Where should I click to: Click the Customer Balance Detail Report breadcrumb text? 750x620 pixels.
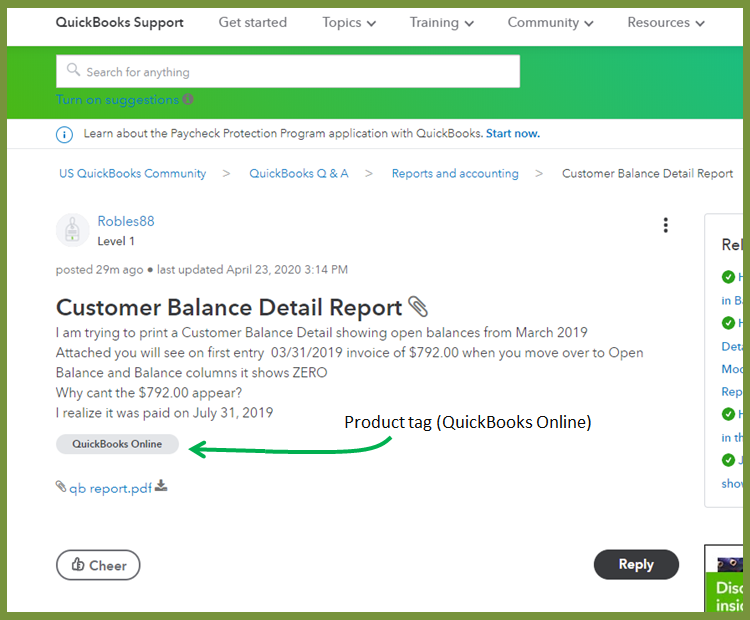click(647, 173)
